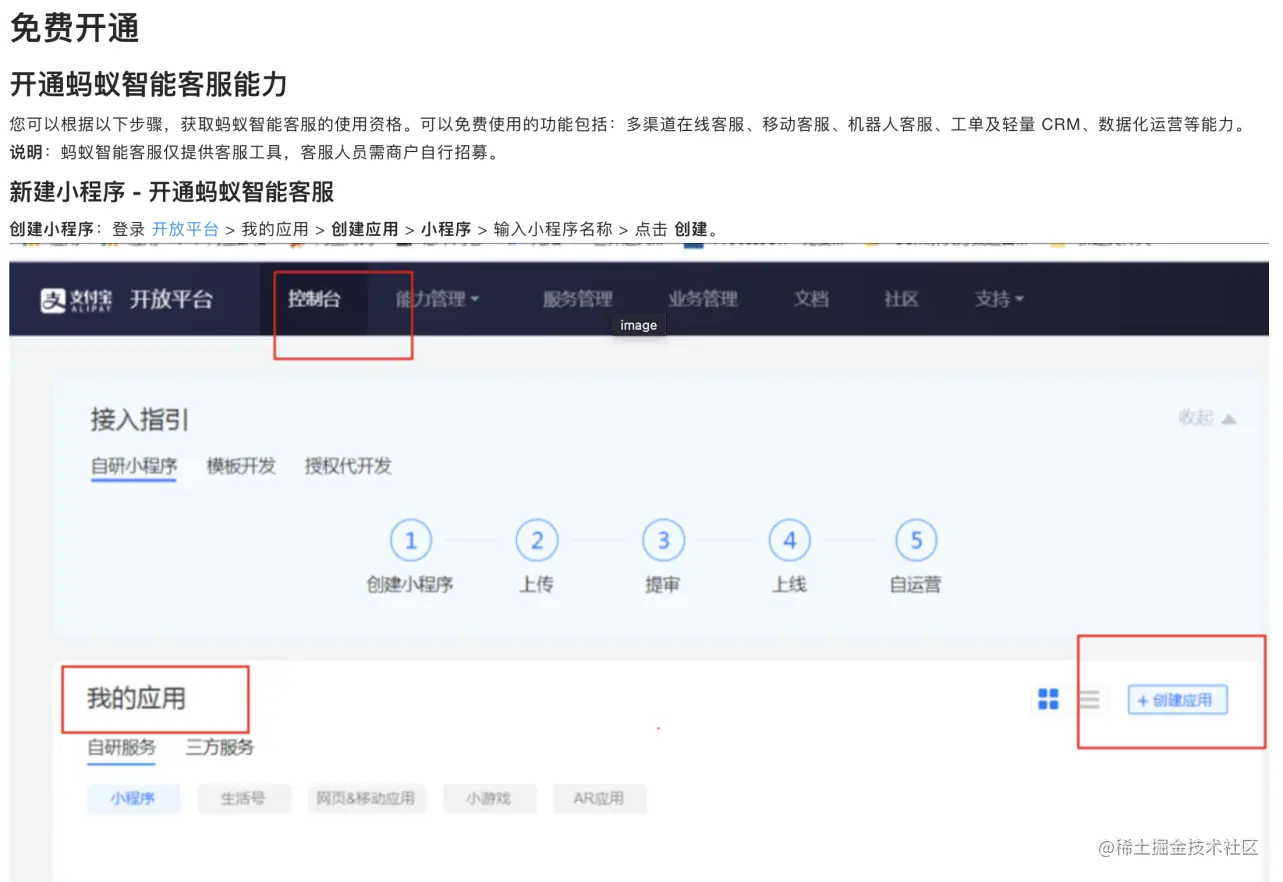Image resolution: width=1283 pixels, height=882 pixels.
Task: Select the 自研服务 tab
Action: (121, 747)
